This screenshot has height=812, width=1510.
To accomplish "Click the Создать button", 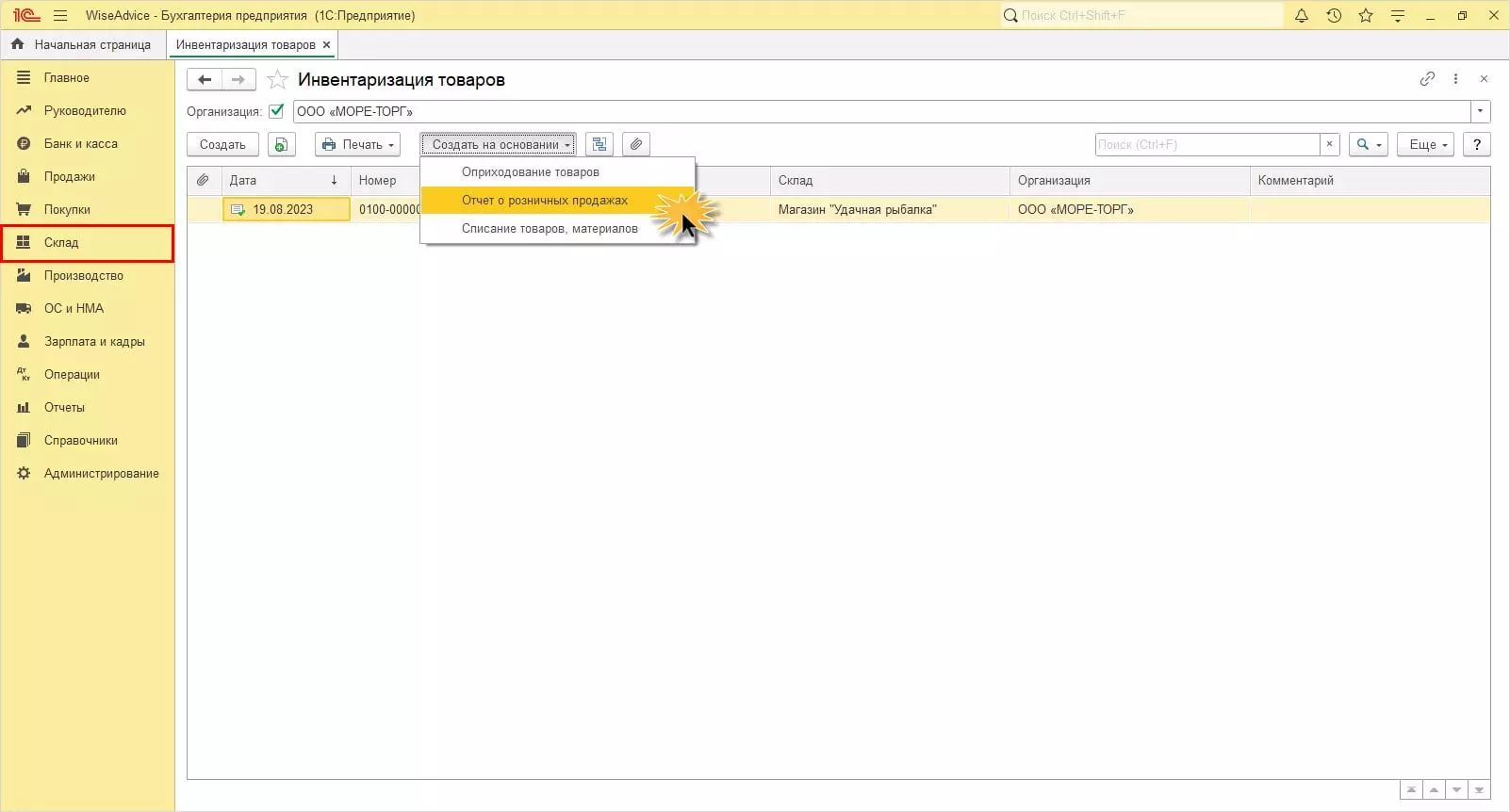I will [x=222, y=144].
